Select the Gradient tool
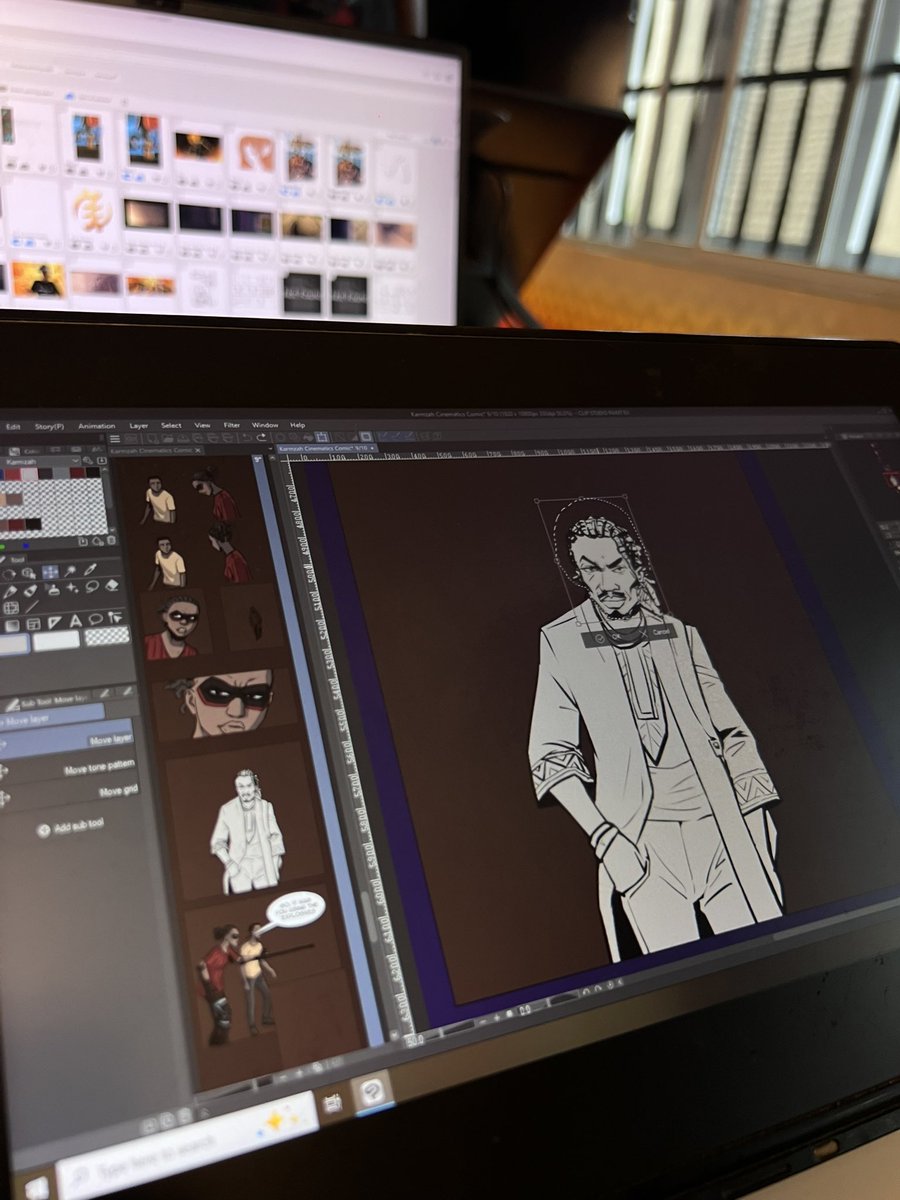Image resolution: width=900 pixels, height=1200 pixels. click(x=12, y=625)
